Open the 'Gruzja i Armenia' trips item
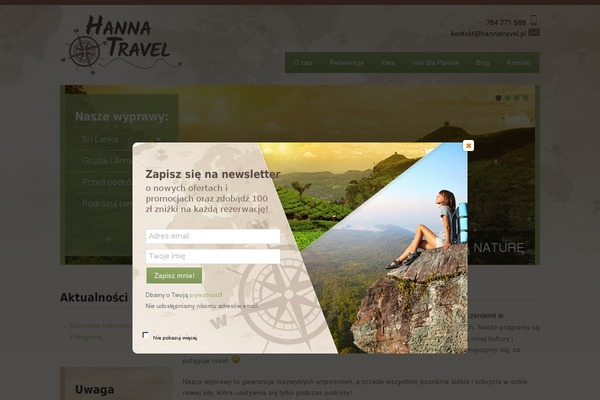 [106, 161]
